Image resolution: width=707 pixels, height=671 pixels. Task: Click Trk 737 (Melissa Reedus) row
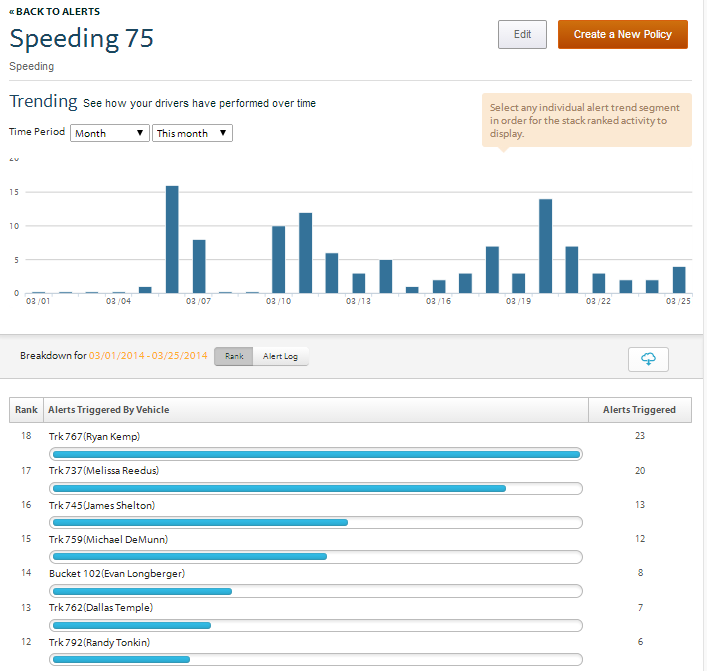click(104, 470)
